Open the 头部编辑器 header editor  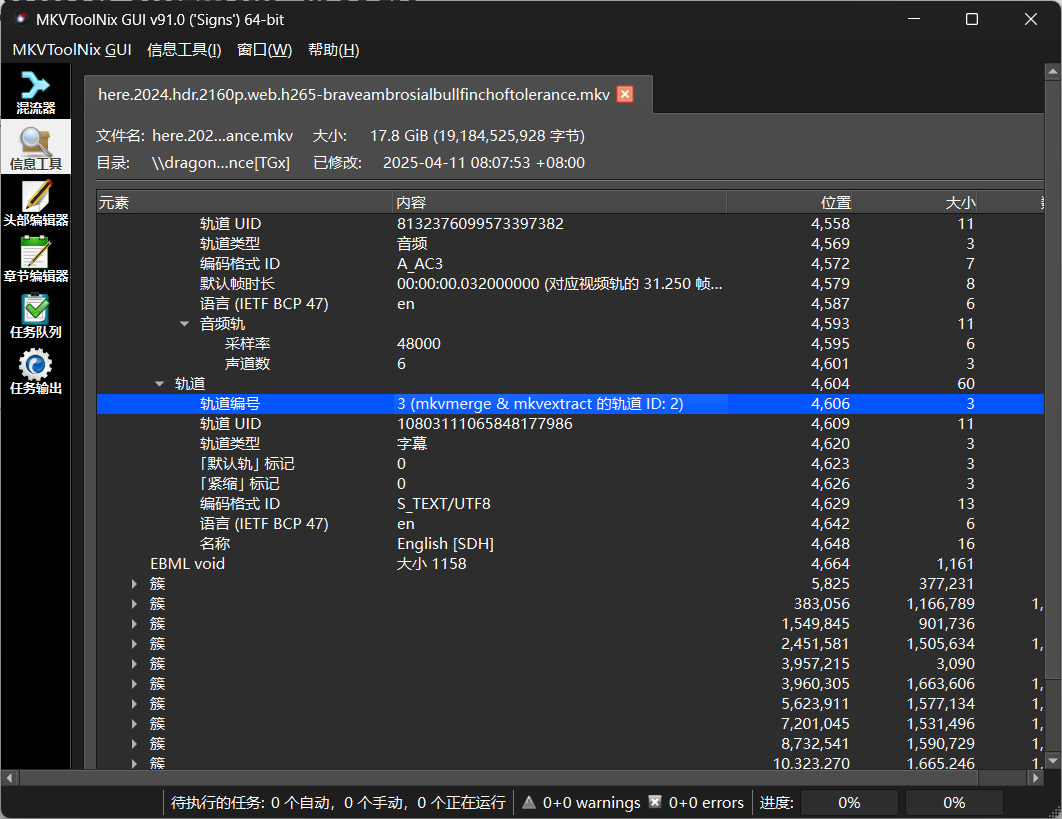[x=35, y=203]
